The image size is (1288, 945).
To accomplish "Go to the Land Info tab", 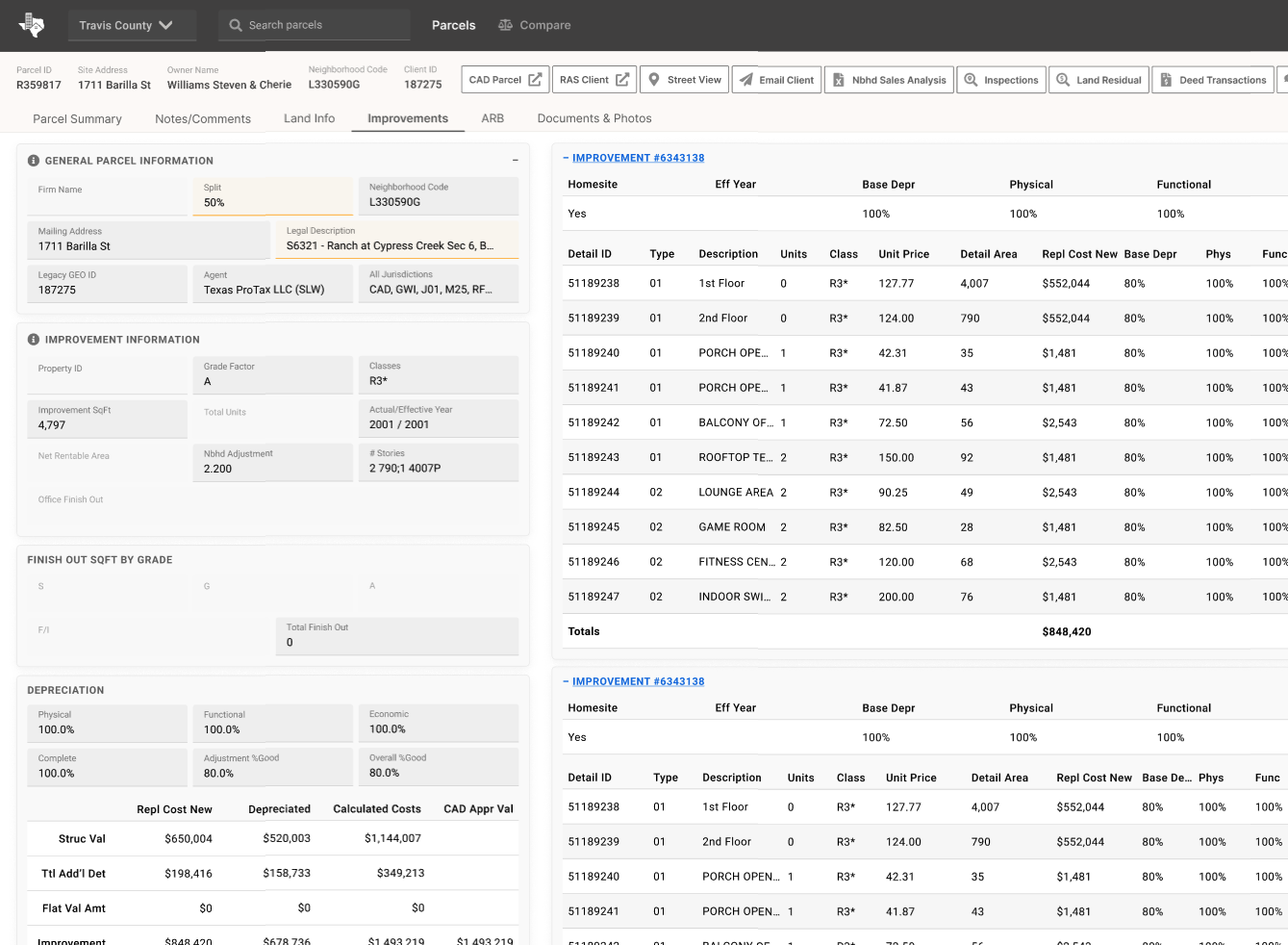I will pos(310,118).
